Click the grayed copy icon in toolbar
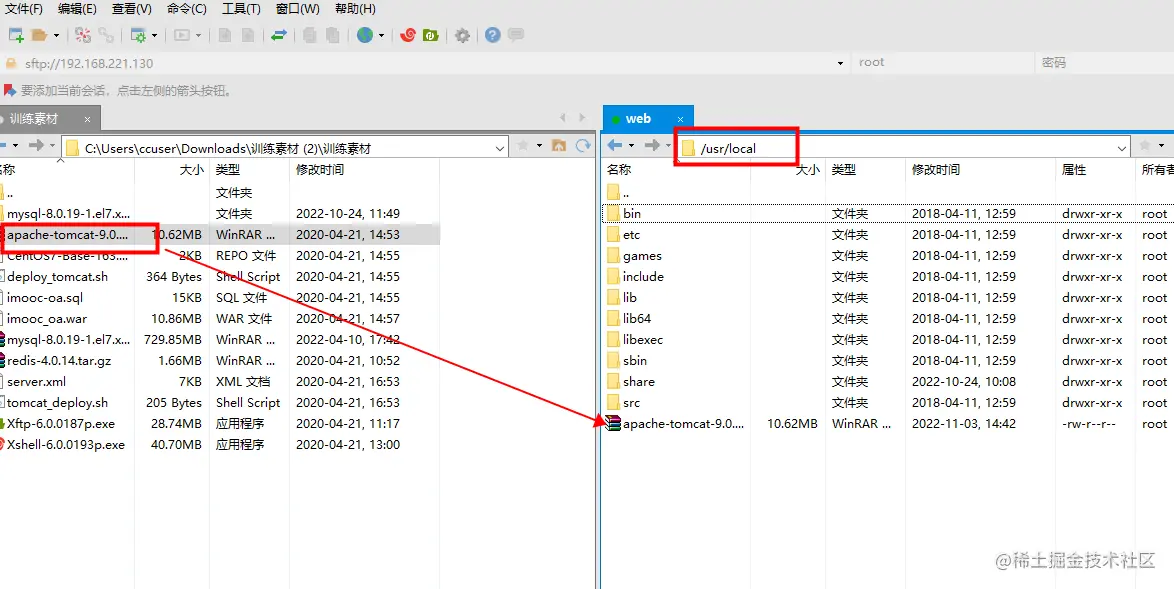The image size is (1174, 589). [x=309, y=35]
